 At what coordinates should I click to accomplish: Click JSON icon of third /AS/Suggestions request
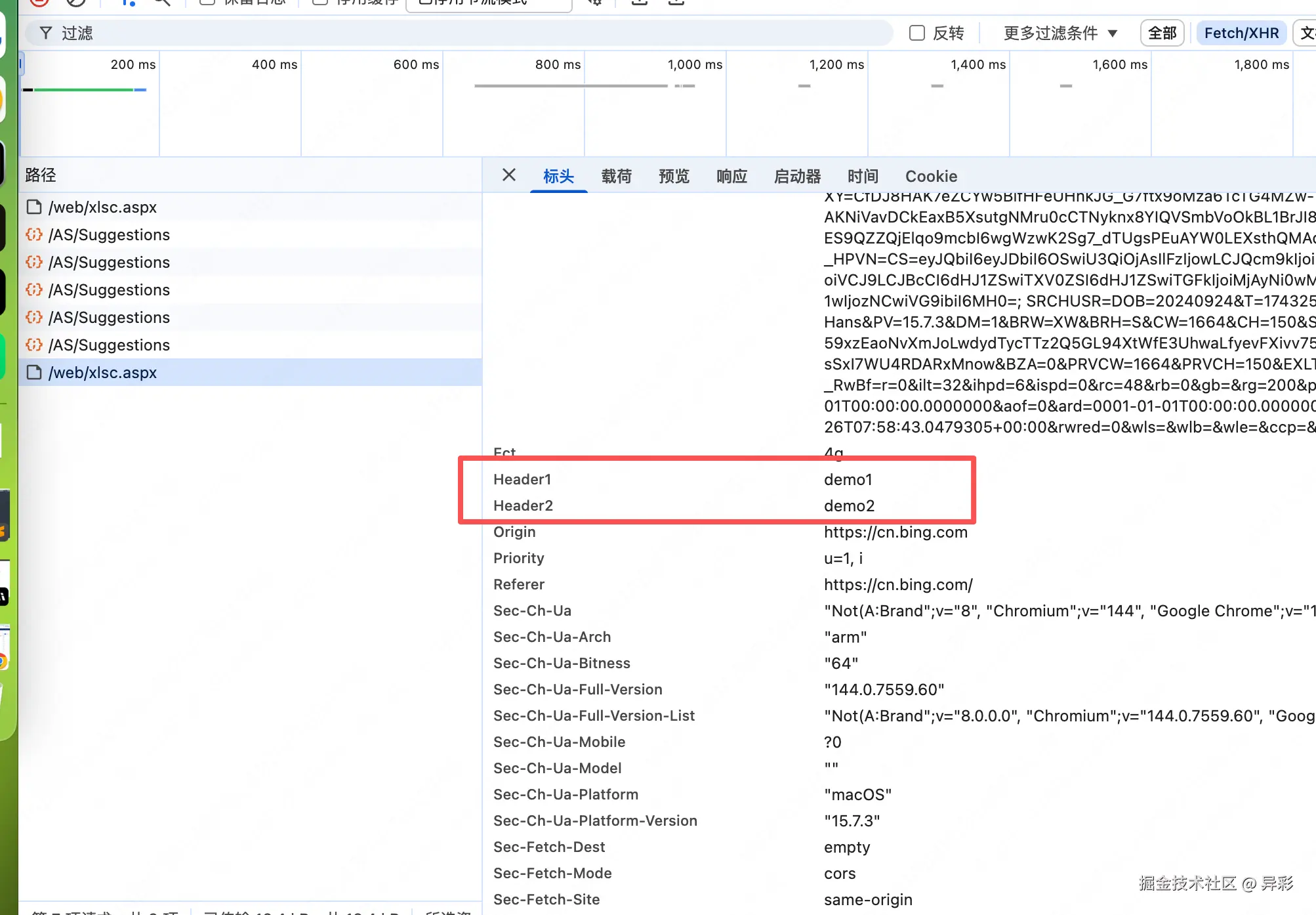tap(34, 290)
